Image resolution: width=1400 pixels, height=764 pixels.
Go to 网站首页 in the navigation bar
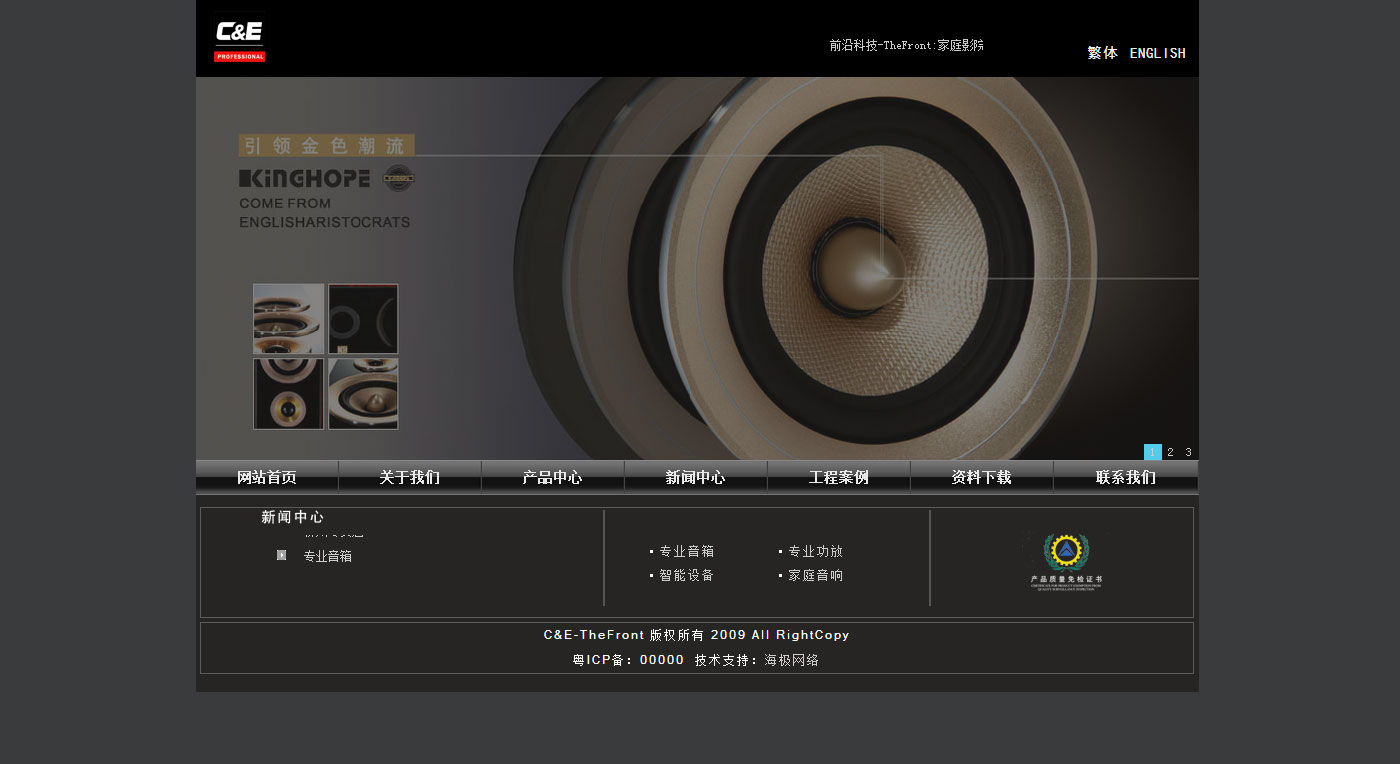267,477
